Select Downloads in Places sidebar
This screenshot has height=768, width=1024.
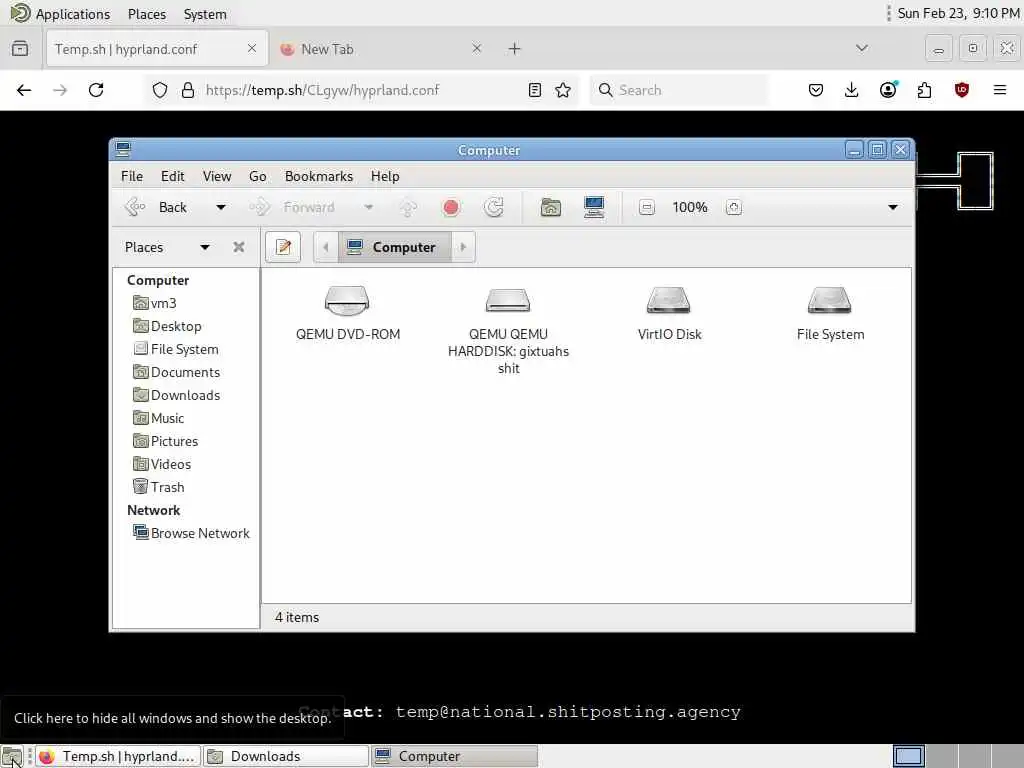pos(176,395)
